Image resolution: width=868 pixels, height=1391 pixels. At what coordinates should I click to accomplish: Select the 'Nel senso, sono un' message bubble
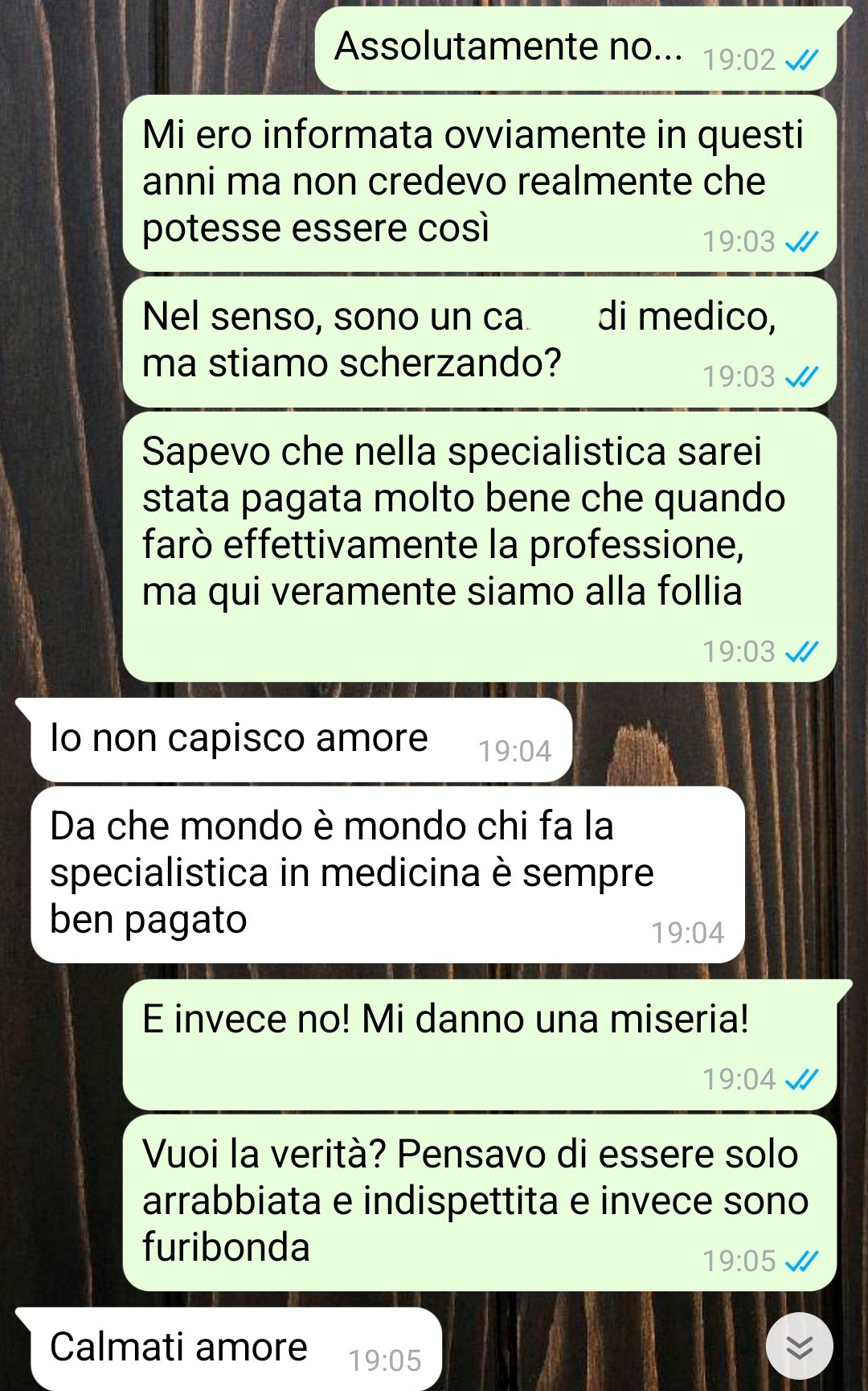480,342
